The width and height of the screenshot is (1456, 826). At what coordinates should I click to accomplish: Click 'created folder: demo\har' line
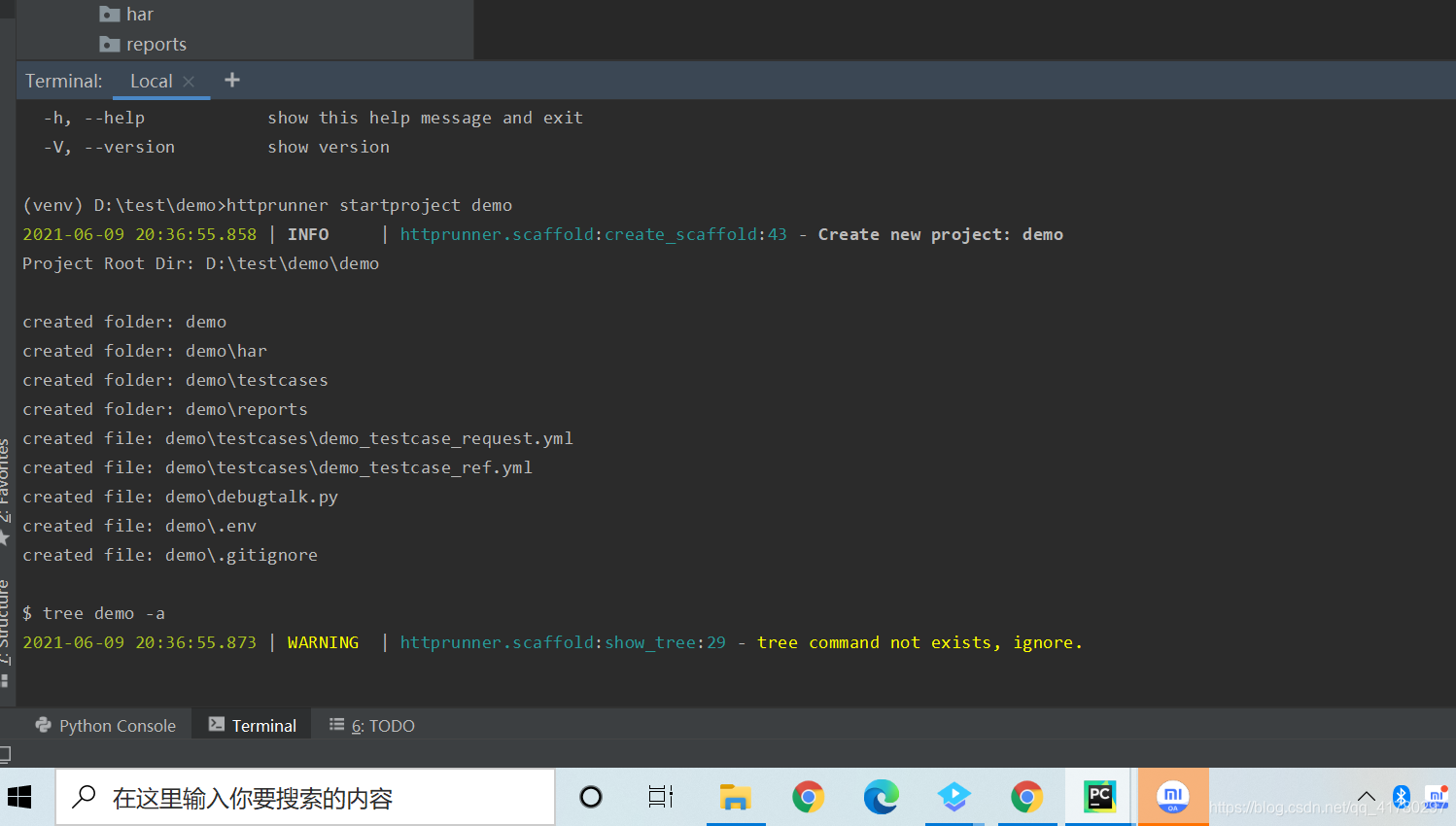point(145,351)
